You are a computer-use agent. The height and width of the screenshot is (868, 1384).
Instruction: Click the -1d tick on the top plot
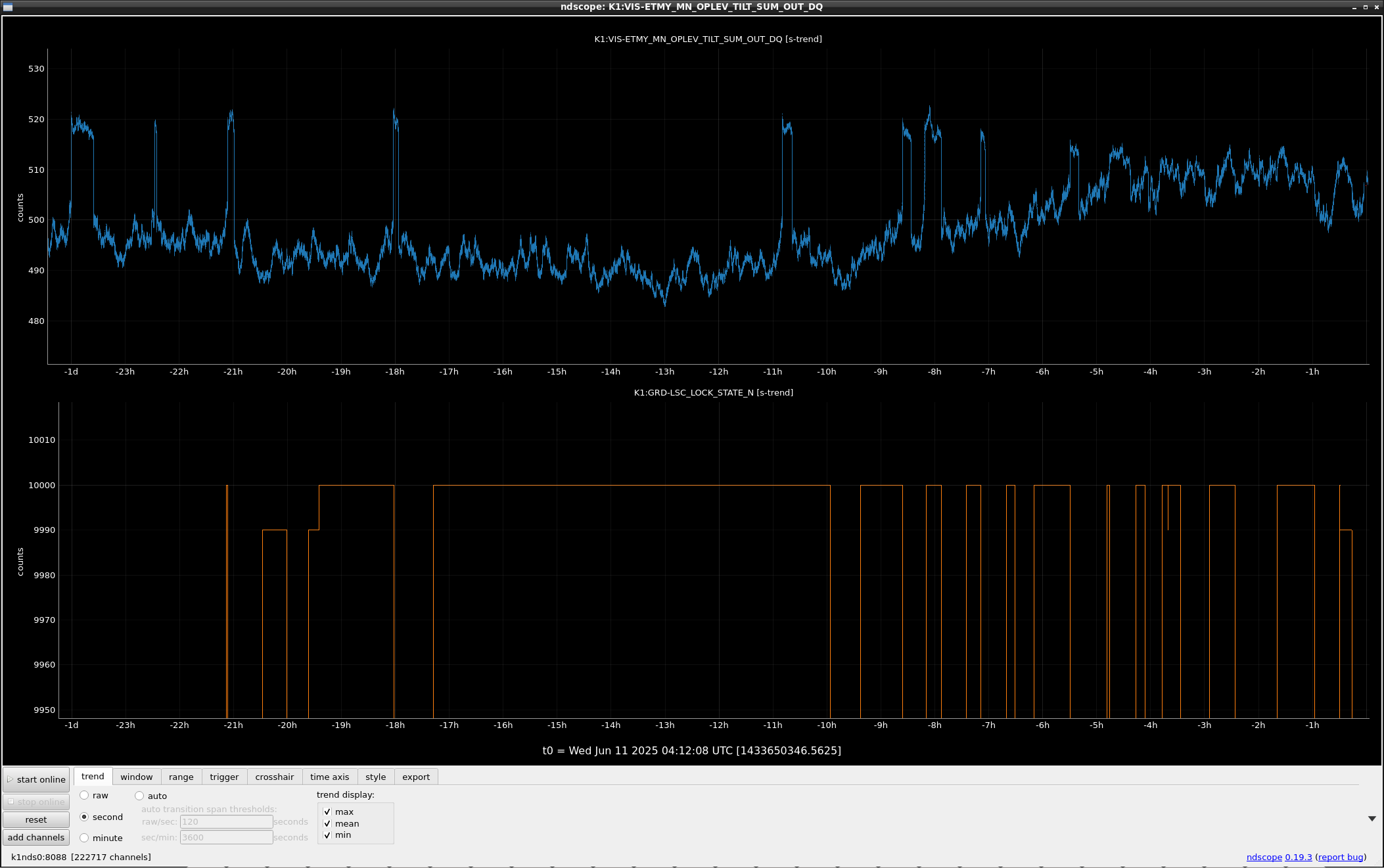(x=71, y=372)
